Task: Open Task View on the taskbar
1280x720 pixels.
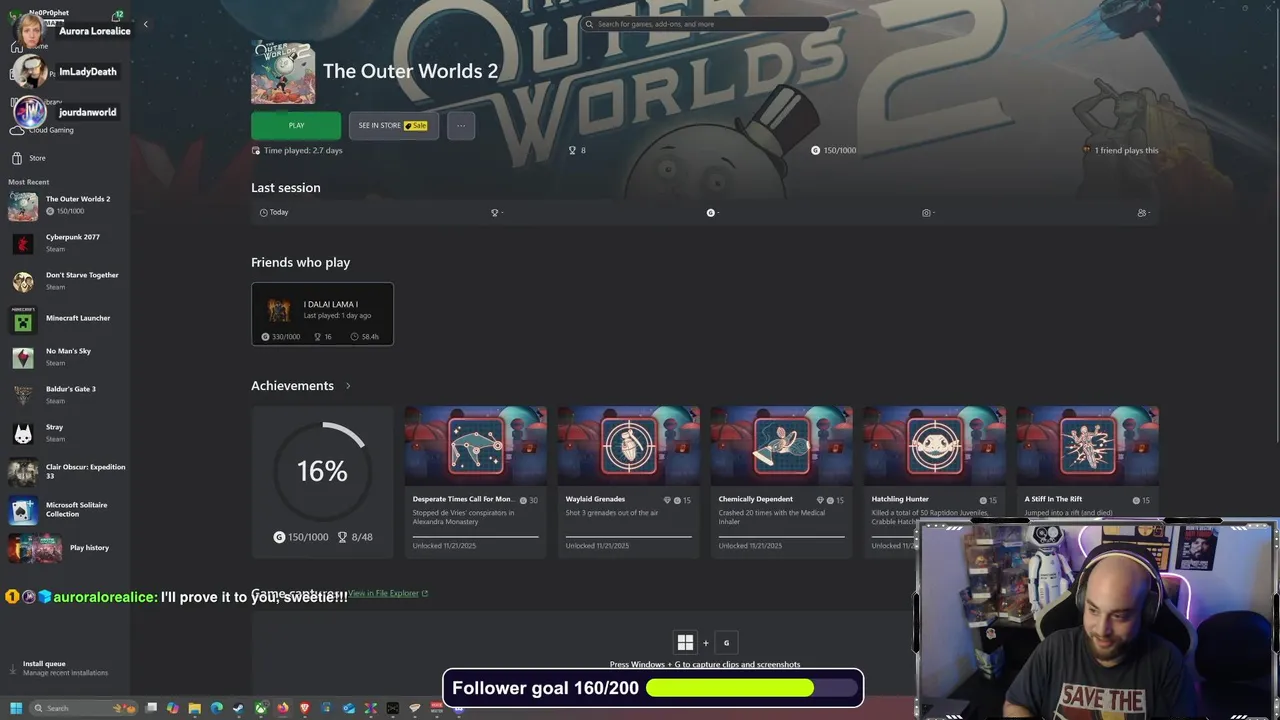Action: pyautogui.click(x=151, y=708)
